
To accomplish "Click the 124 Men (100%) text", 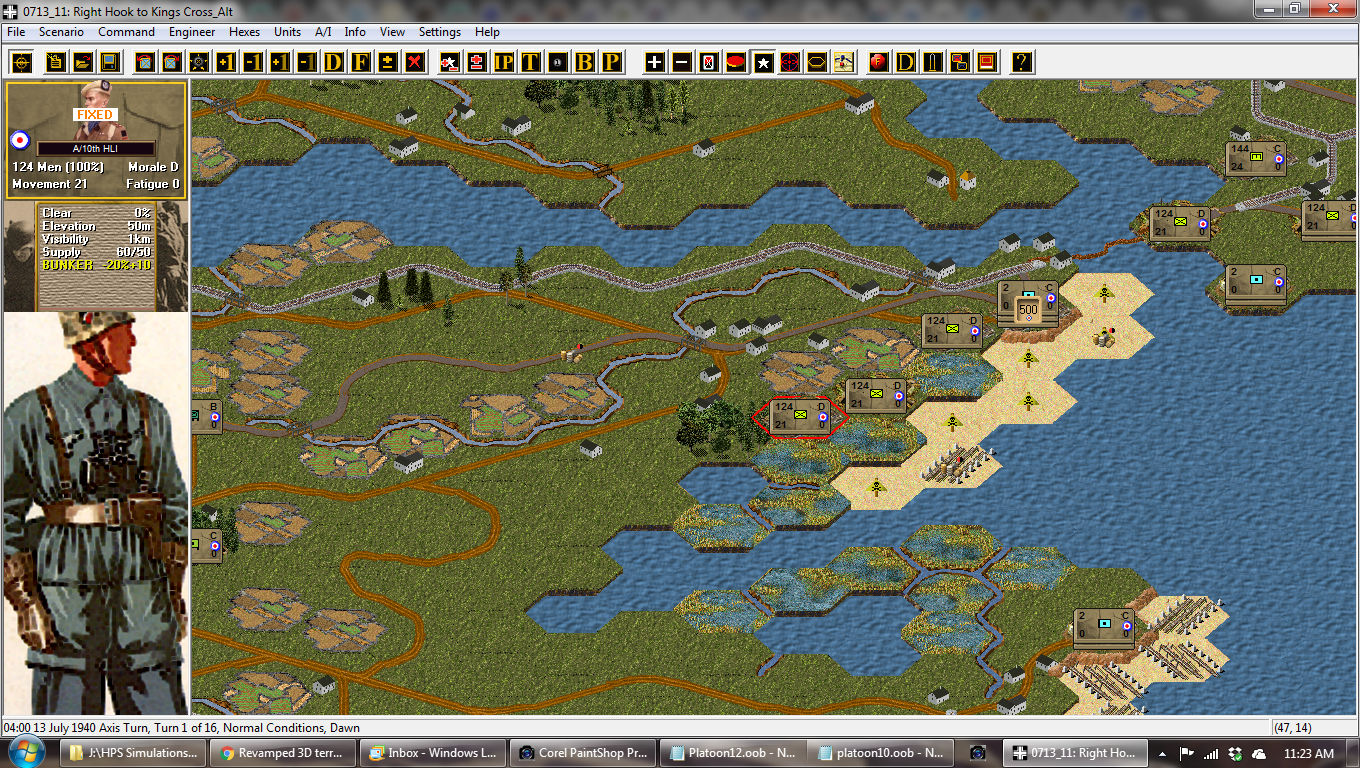I will (58, 167).
